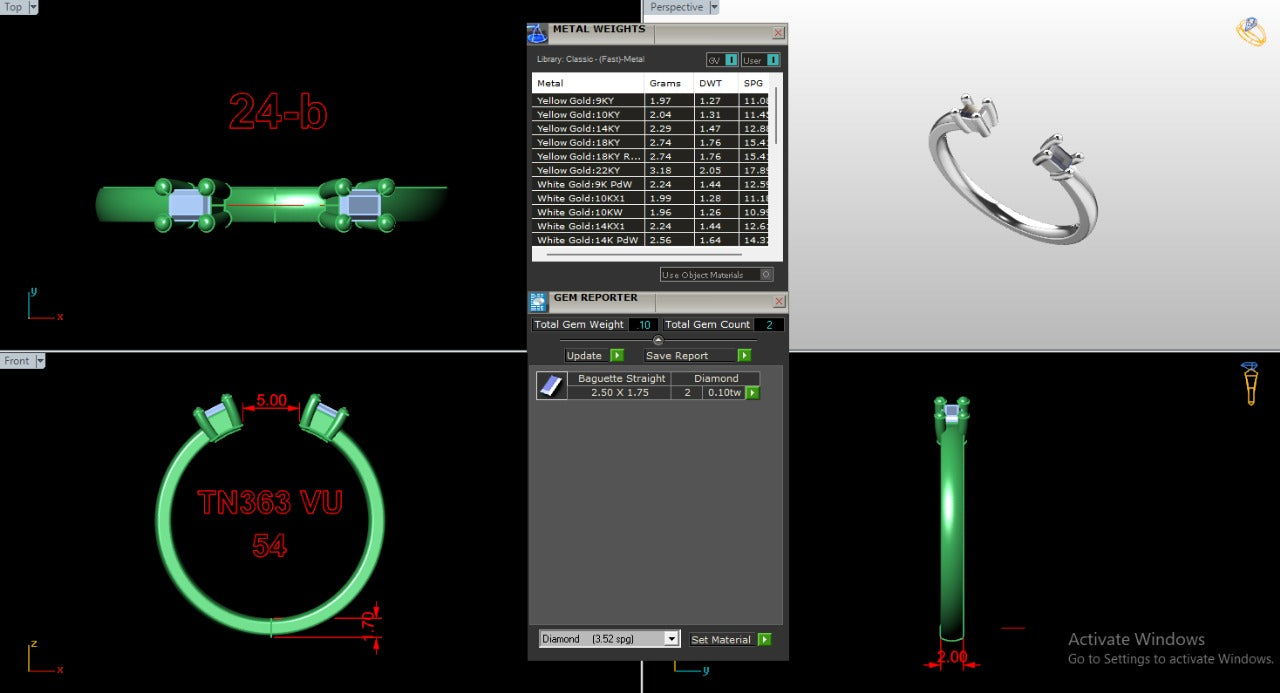1280x693 pixels.
Task: Select the Yellow Gold:22KY row
Action: click(x=650, y=170)
